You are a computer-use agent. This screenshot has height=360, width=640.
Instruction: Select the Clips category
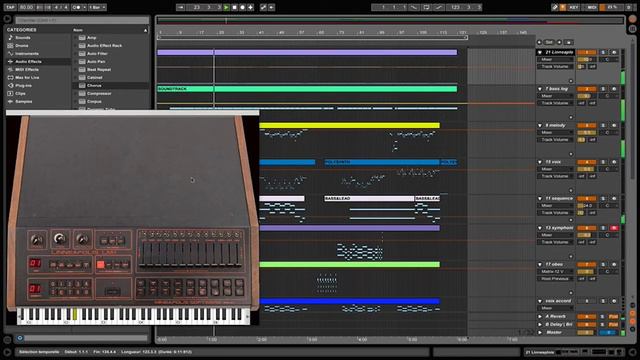20,93
